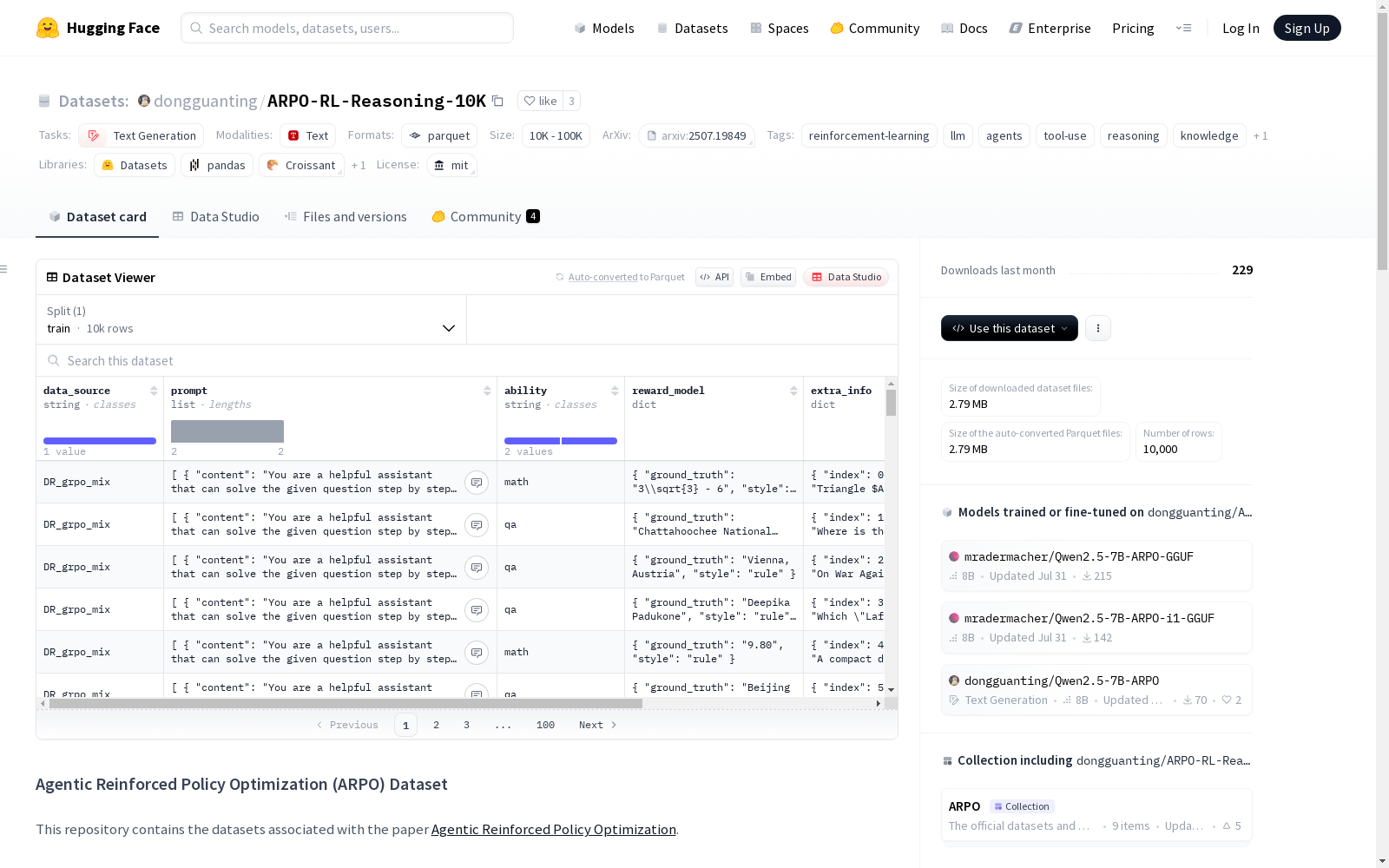Jump to page 100 of the dataset
This screenshot has width=1389, height=868.
click(x=545, y=725)
